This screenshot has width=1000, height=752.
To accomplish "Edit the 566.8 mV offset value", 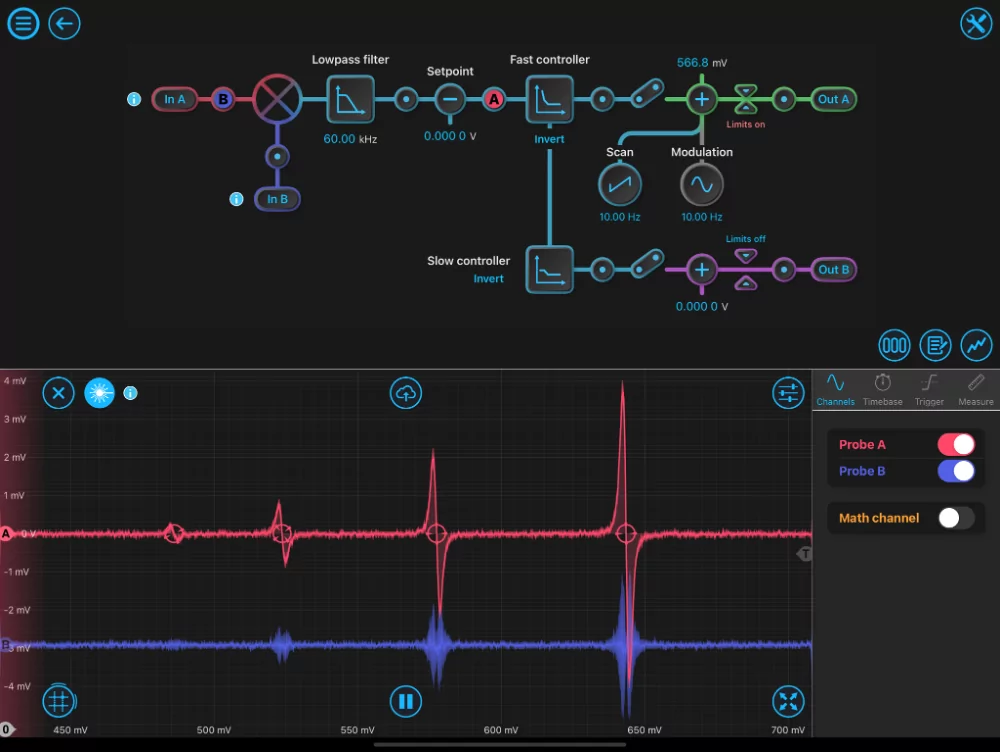I will (x=702, y=63).
